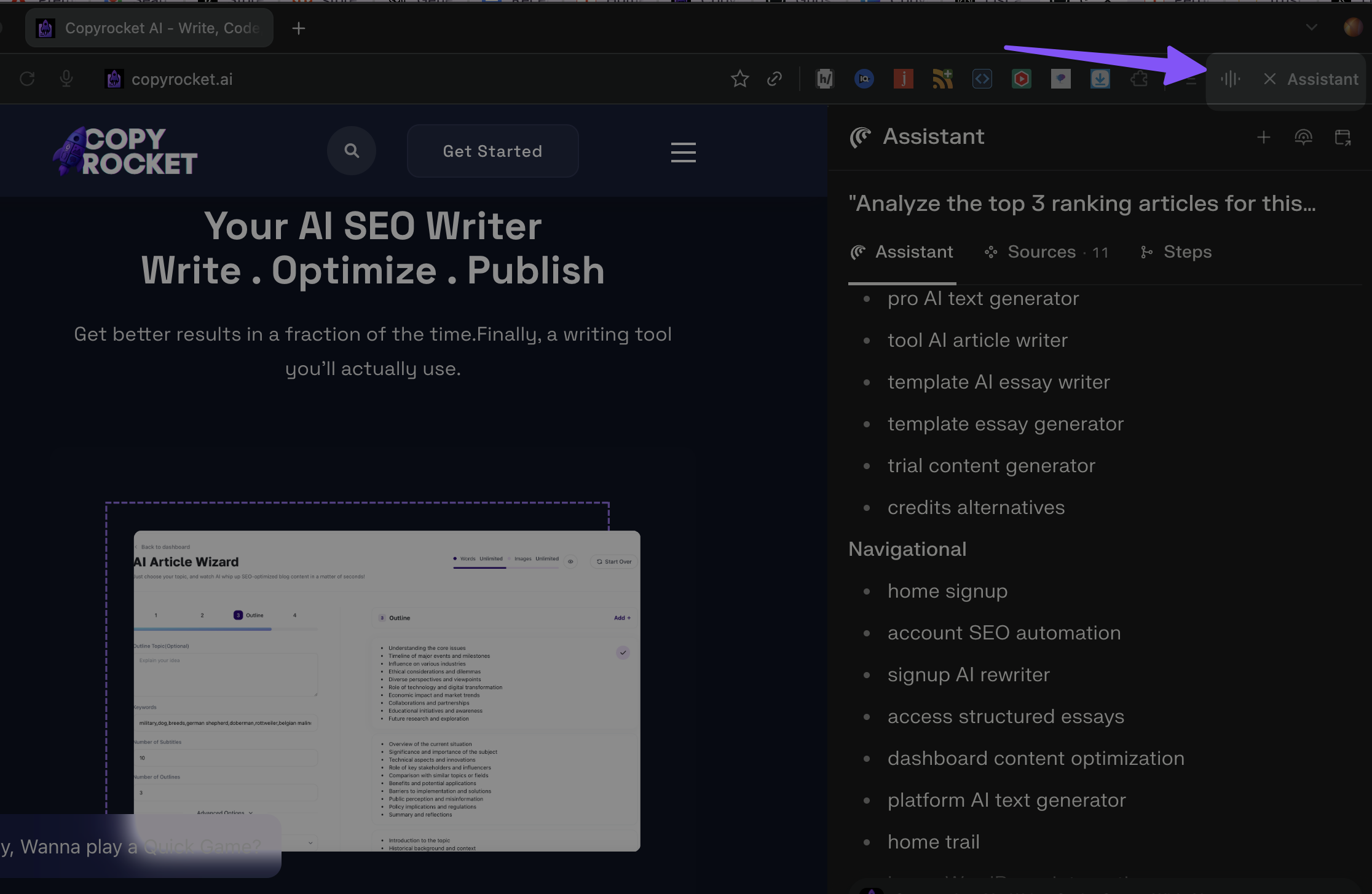Open the blue download extension icon
1372x894 pixels.
1100,79
